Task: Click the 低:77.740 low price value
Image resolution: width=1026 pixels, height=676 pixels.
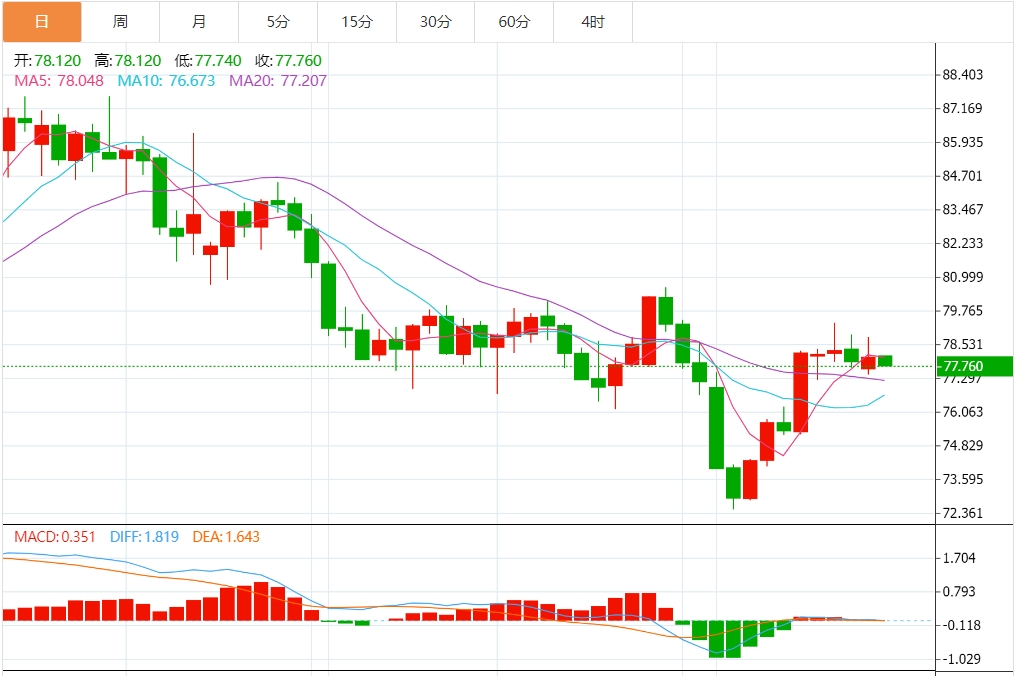Action: 208,61
